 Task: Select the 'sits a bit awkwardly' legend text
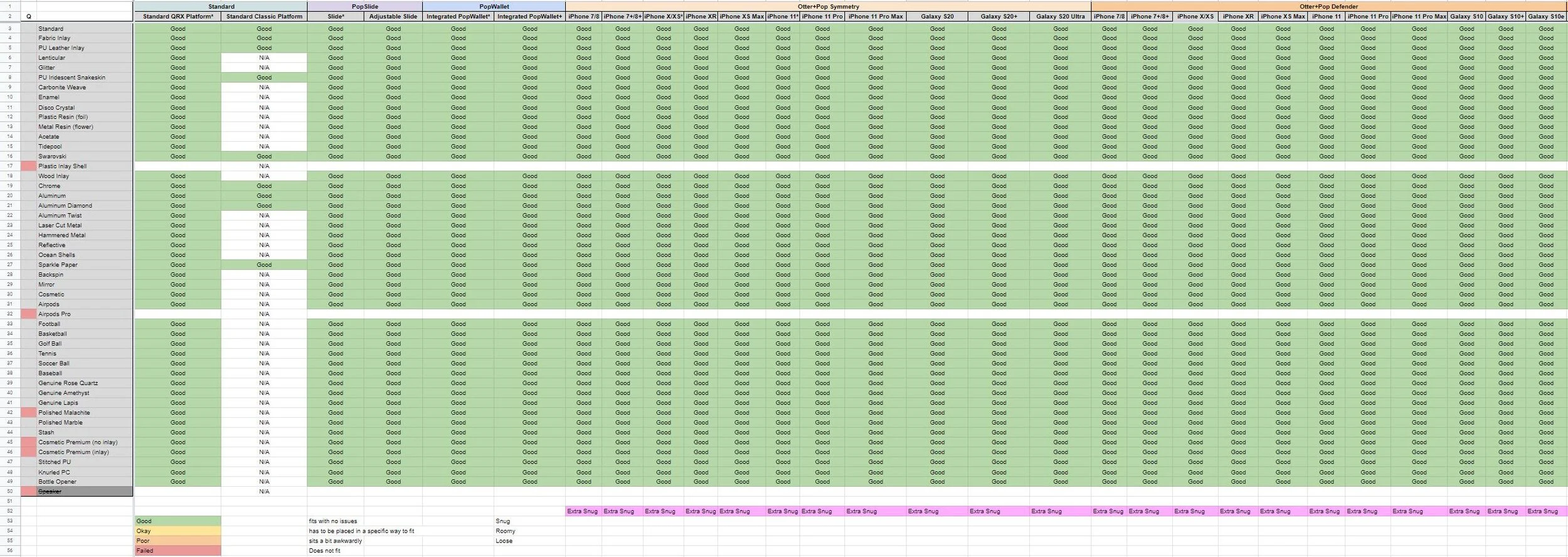point(336,541)
